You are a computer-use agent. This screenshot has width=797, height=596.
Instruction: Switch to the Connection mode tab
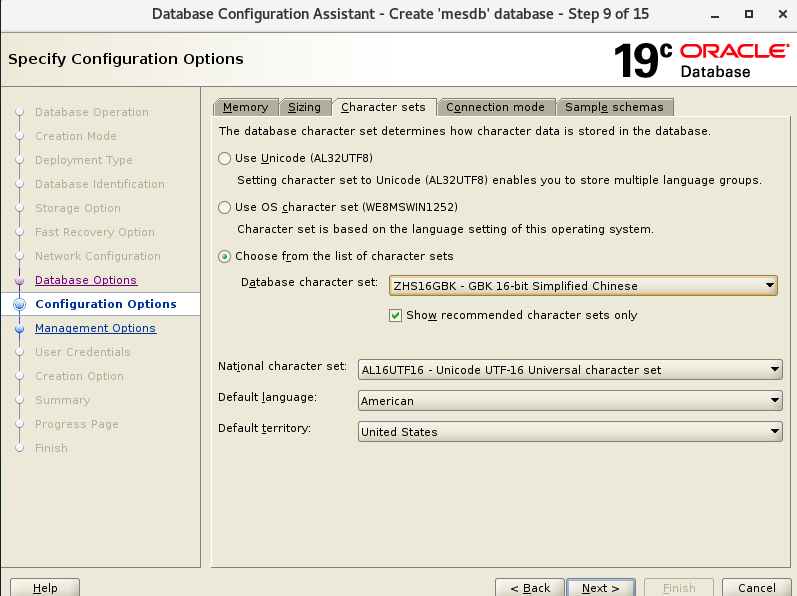pos(495,107)
